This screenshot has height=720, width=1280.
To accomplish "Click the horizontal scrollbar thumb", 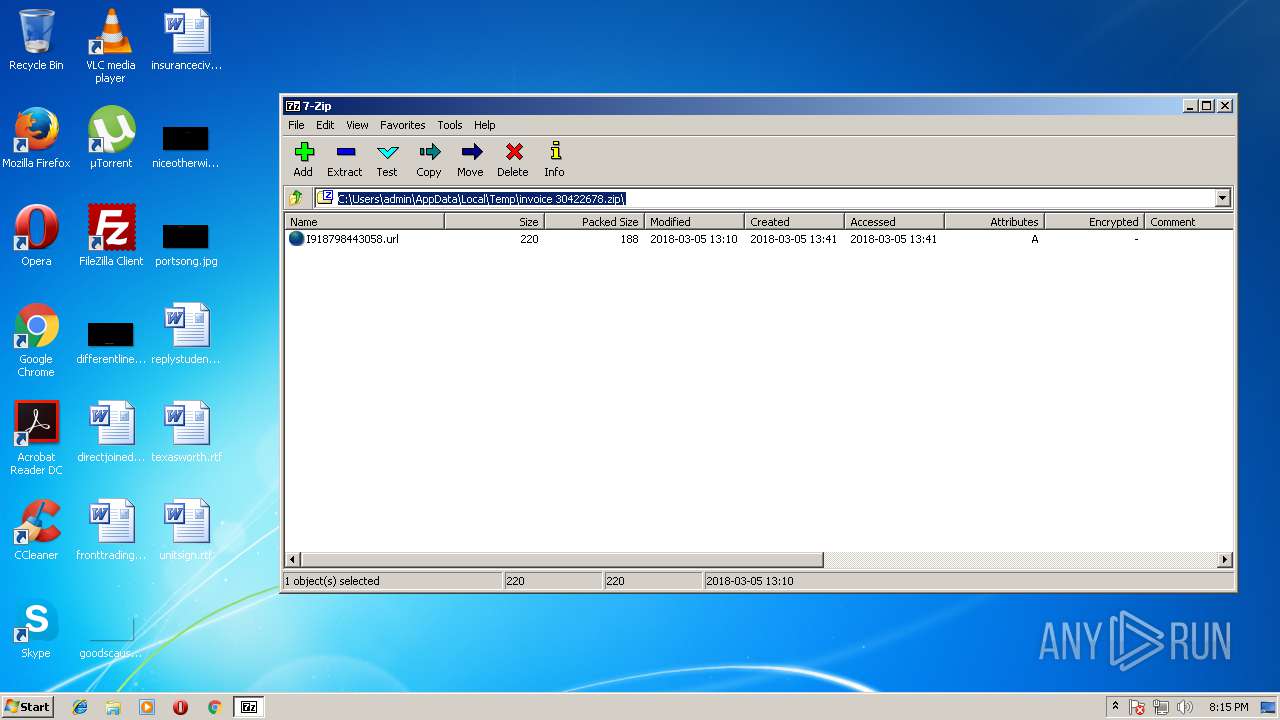I will tap(561, 560).
